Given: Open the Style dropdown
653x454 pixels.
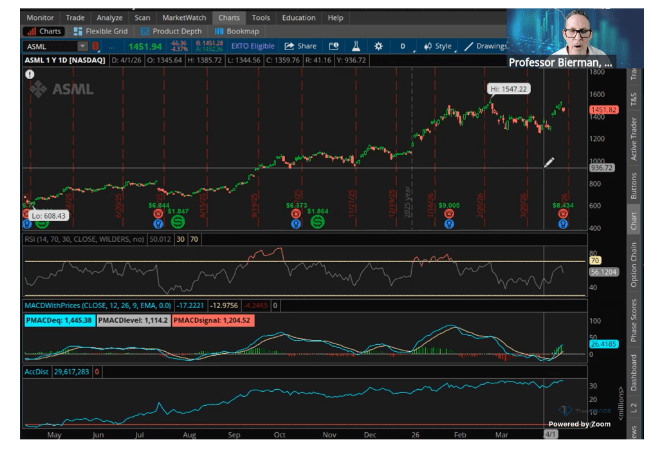Looking at the screenshot, I should (x=438, y=46).
